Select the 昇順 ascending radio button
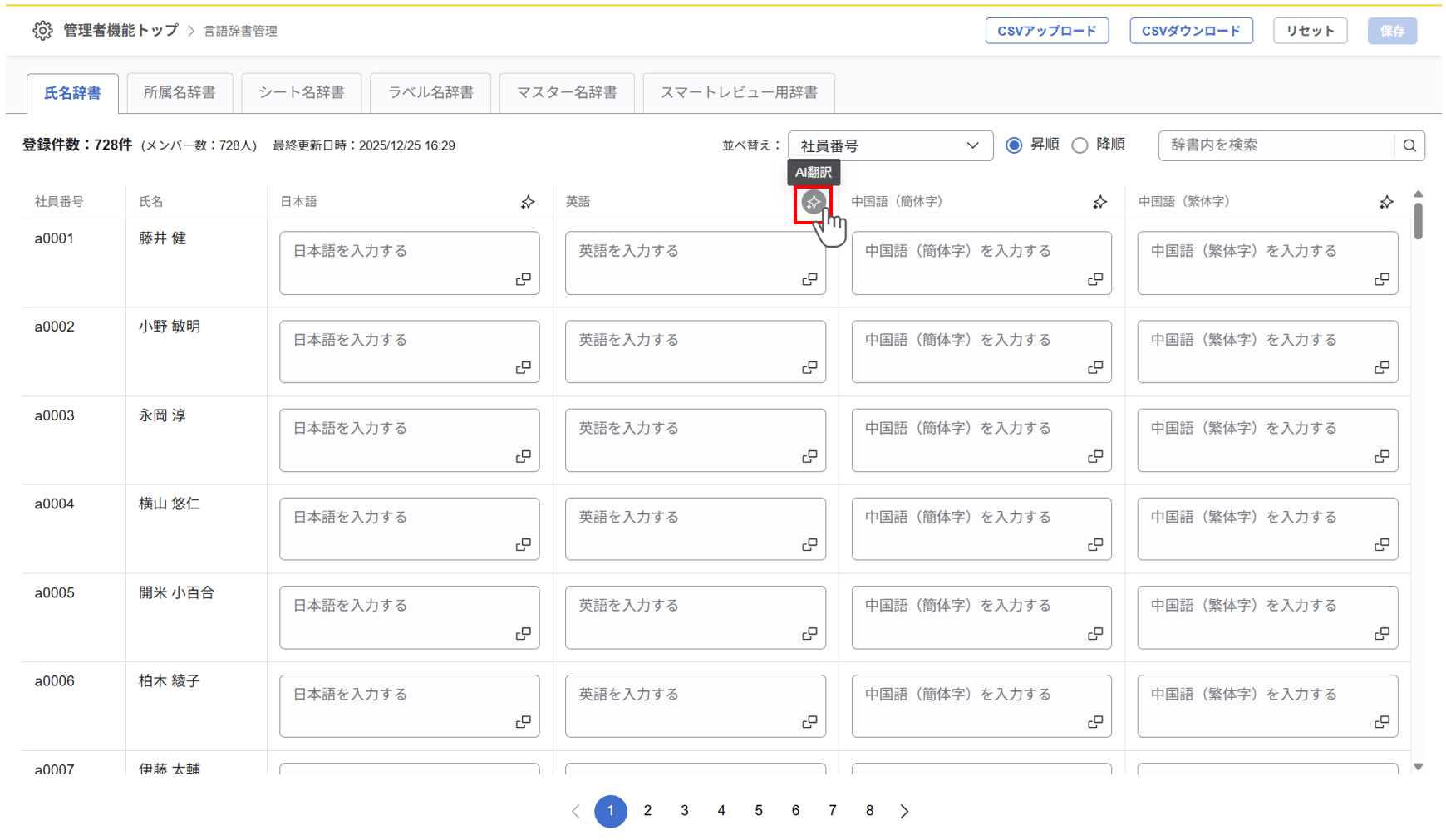The width and height of the screenshot is (1446, 840). 1014,145
